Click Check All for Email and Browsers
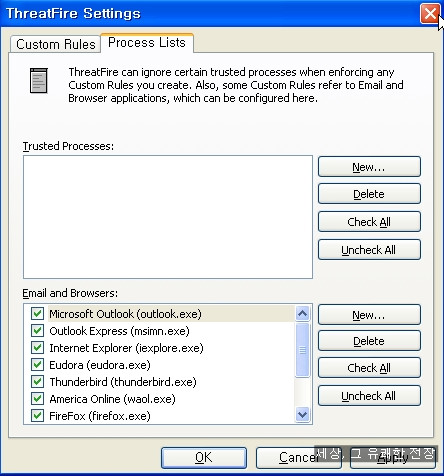The image size is (444, 476). (x=369, y=368)
